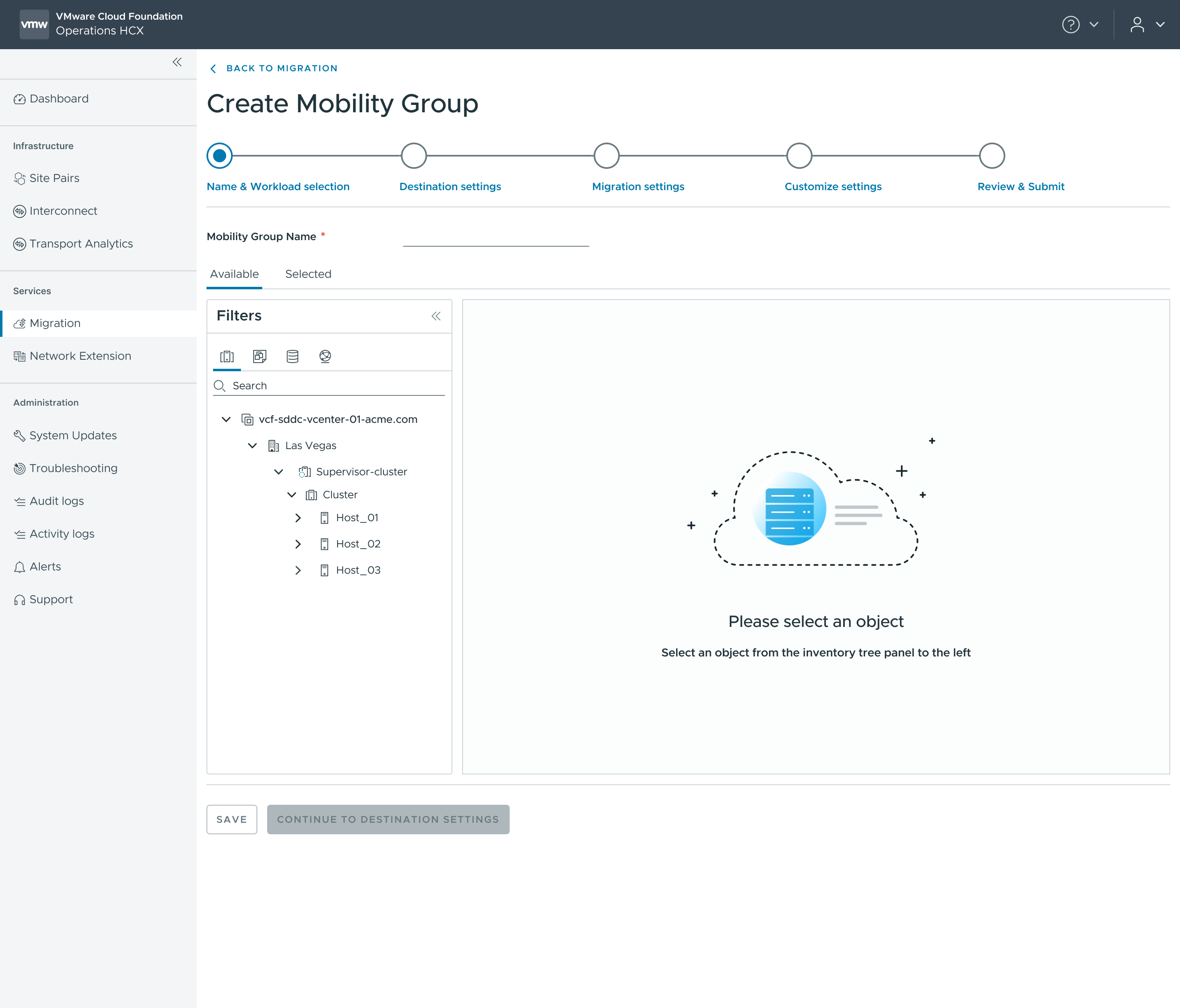Click the Site Pairs icon
The height and width of the screenshot is (1008, 1180).
(19, 179)
